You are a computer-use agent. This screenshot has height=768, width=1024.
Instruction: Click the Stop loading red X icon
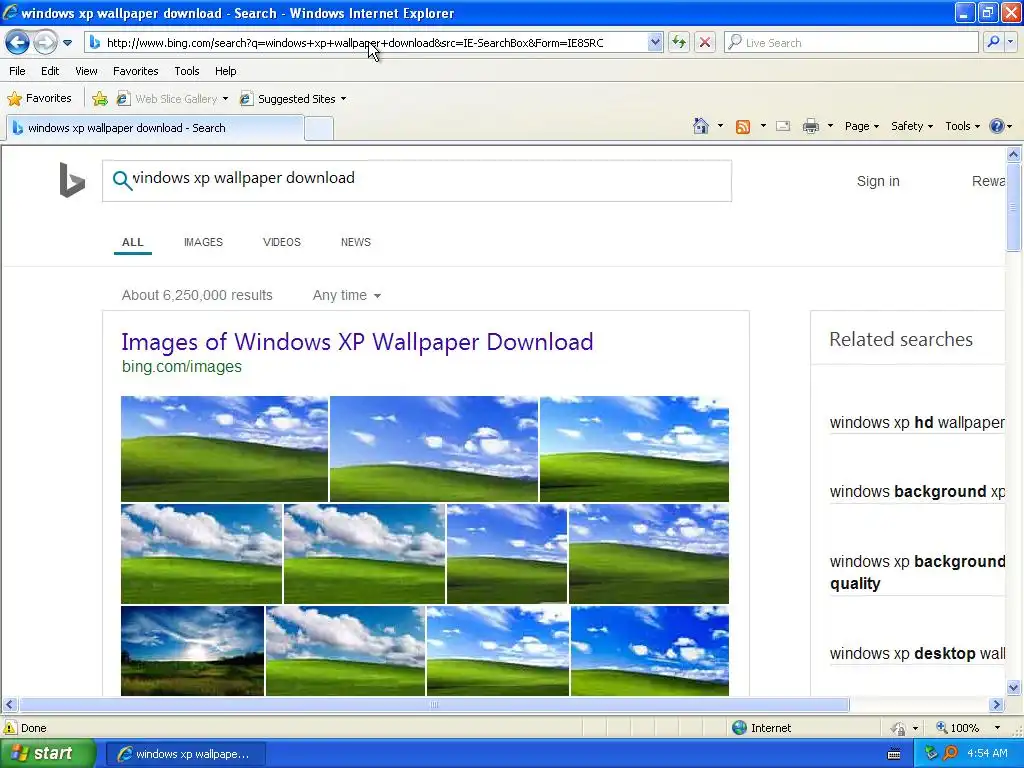pyautogui.click(x=705, y=43)
